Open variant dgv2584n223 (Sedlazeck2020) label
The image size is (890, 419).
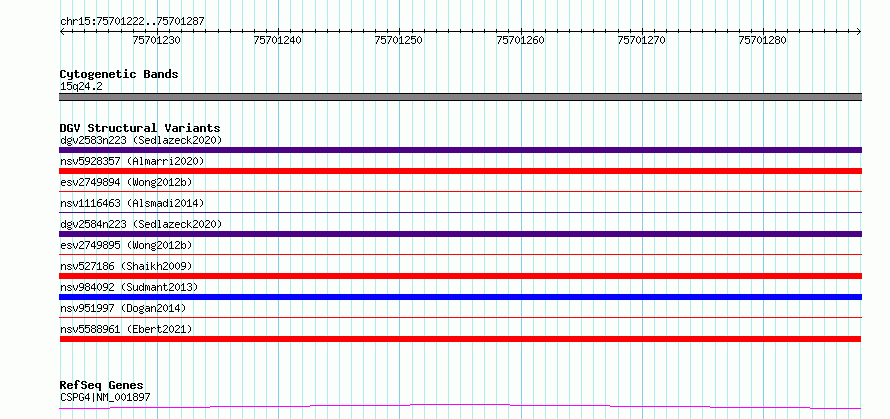pyautogui.click(x=141, y=224)
